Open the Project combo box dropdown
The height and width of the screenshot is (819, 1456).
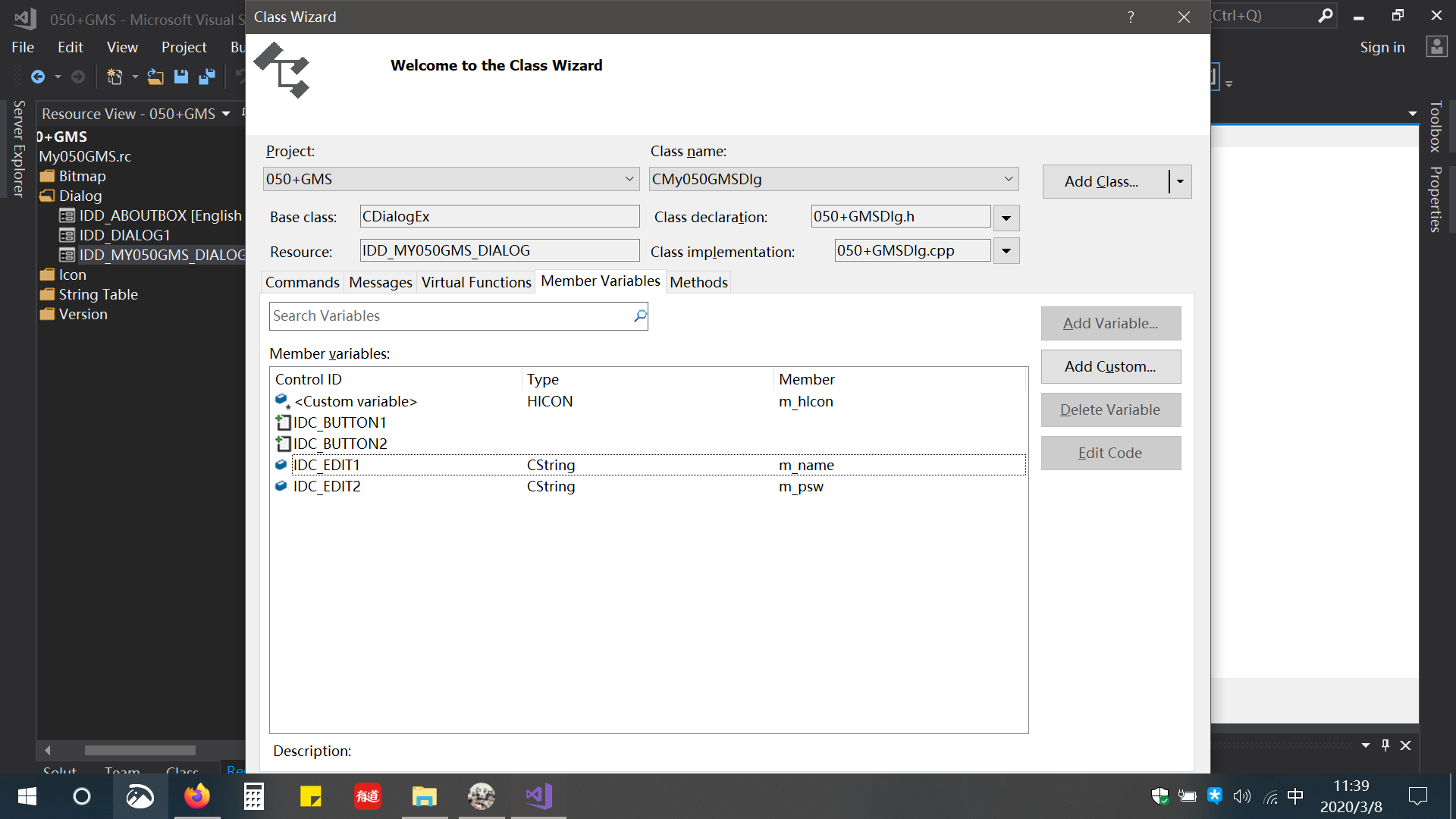click(x=629, y=179)
